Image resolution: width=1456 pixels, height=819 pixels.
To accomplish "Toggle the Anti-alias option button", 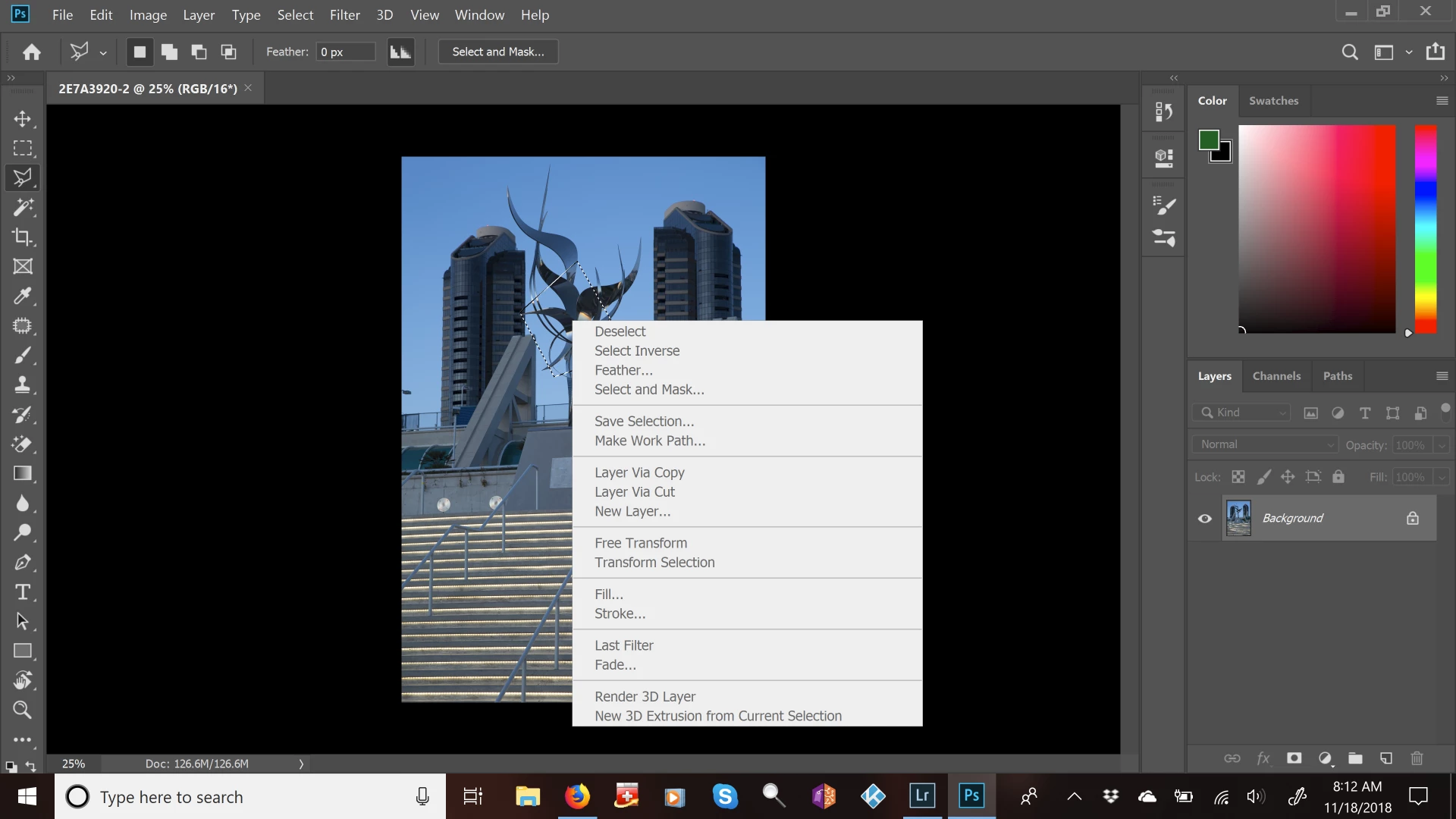I will point(400,52).
